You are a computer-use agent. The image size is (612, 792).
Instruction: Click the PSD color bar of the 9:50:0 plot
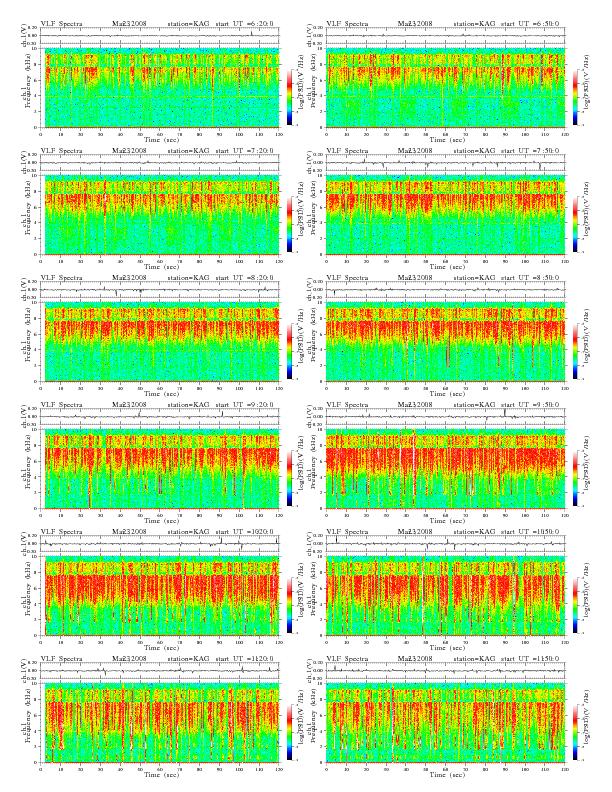tap(576, 478)
